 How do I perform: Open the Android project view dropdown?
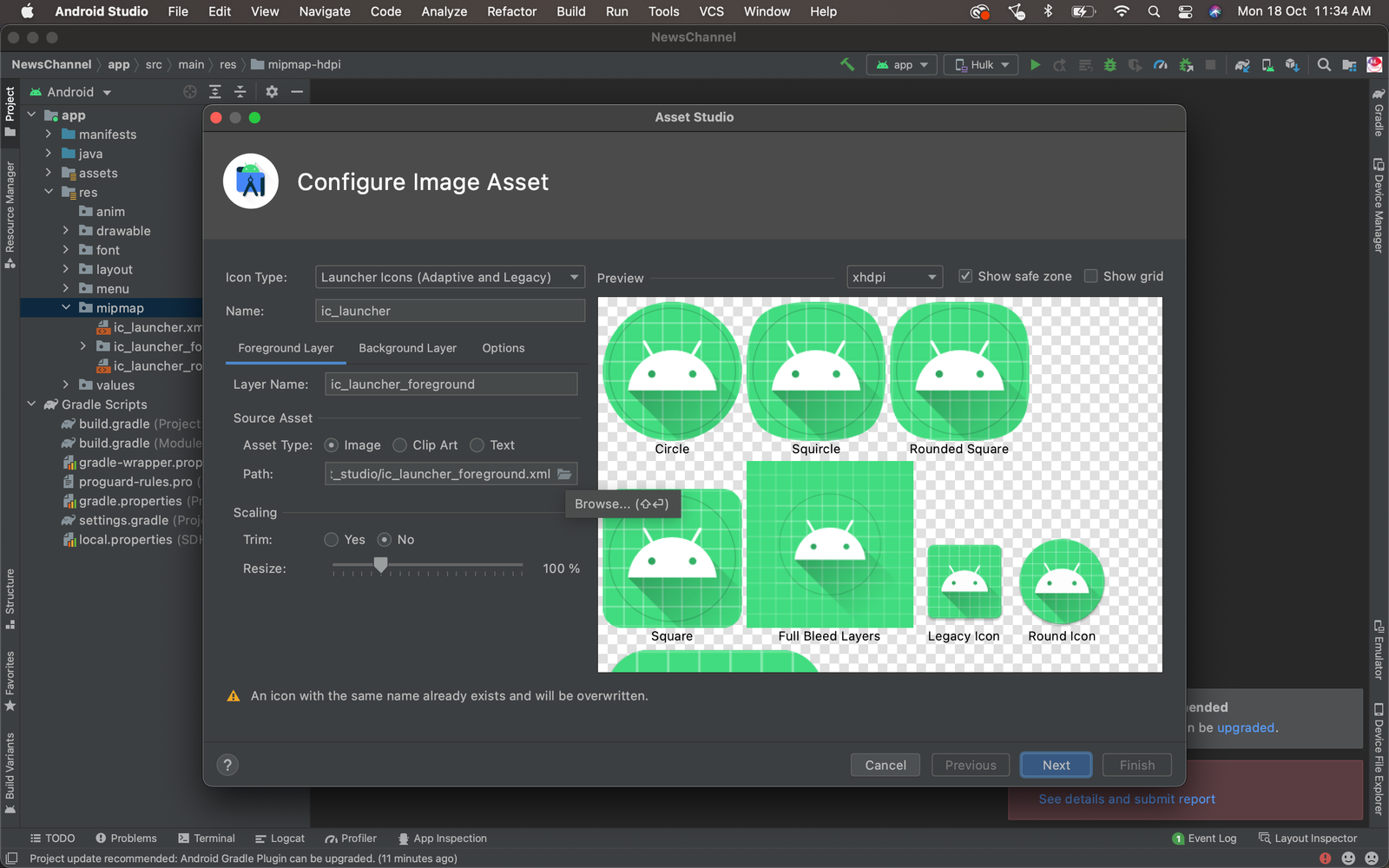71,92
